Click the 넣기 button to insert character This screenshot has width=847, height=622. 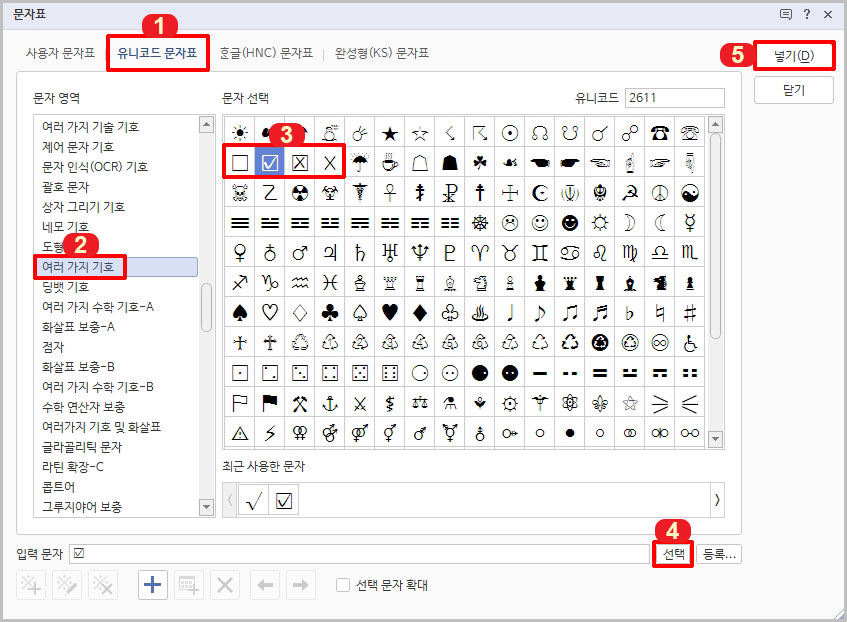click(x=793, y=55)
